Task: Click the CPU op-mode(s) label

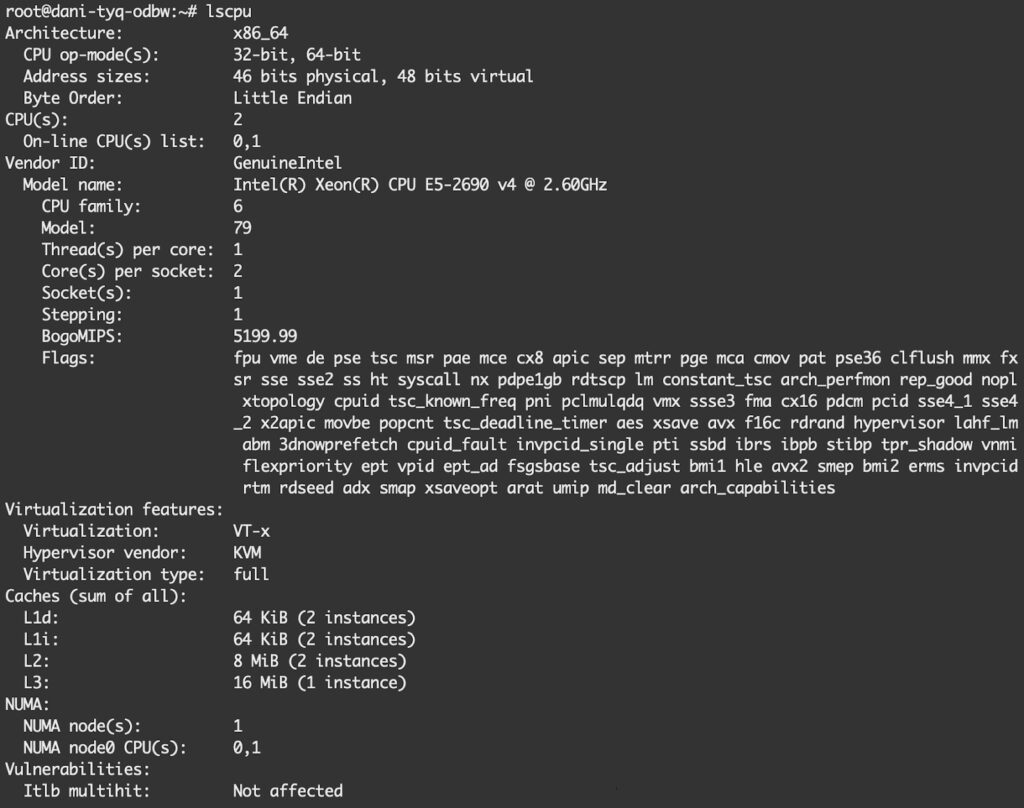Action: pos(91,54)
